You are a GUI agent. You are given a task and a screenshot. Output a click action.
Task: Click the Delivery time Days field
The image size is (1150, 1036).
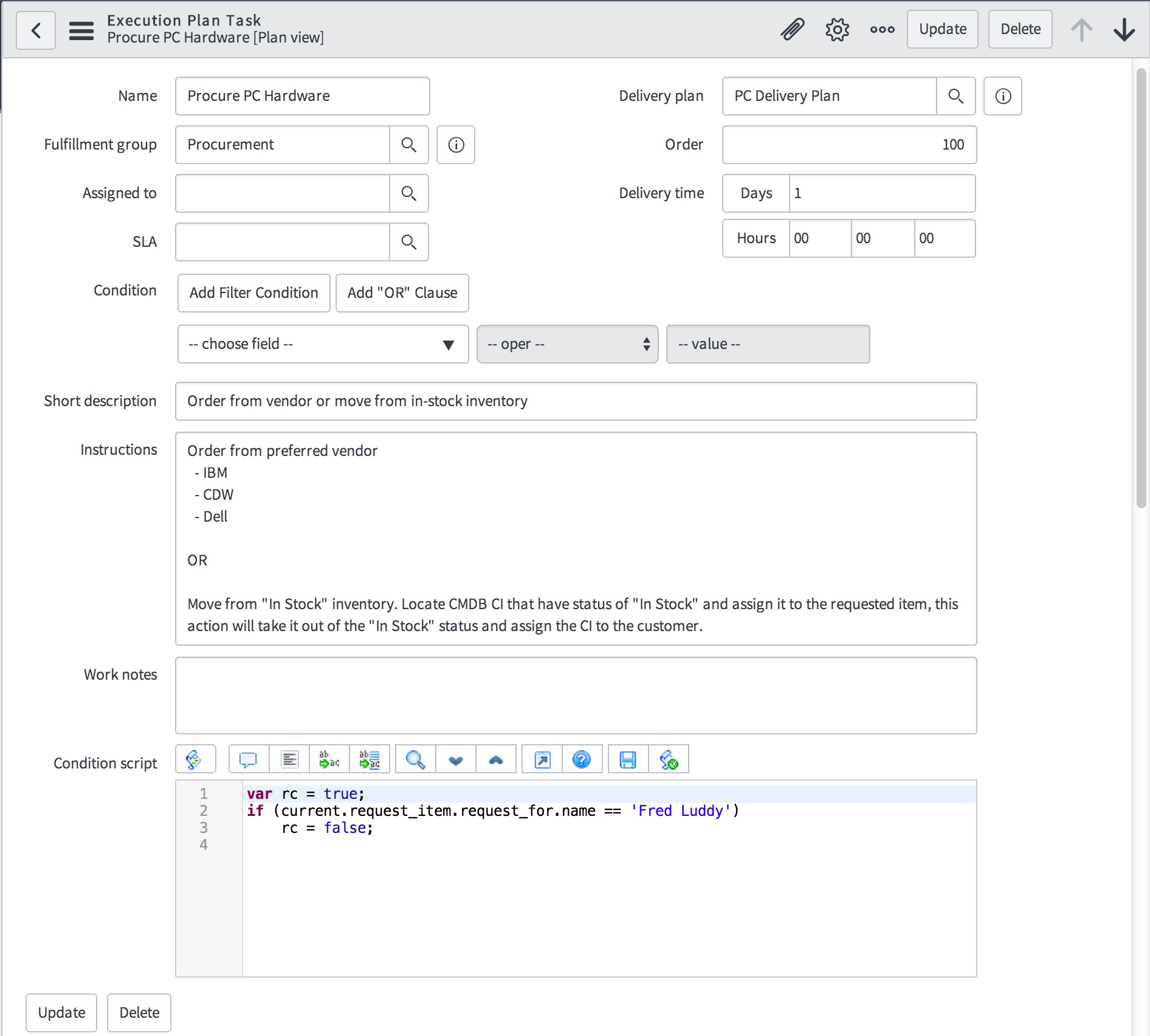point(882,193)
